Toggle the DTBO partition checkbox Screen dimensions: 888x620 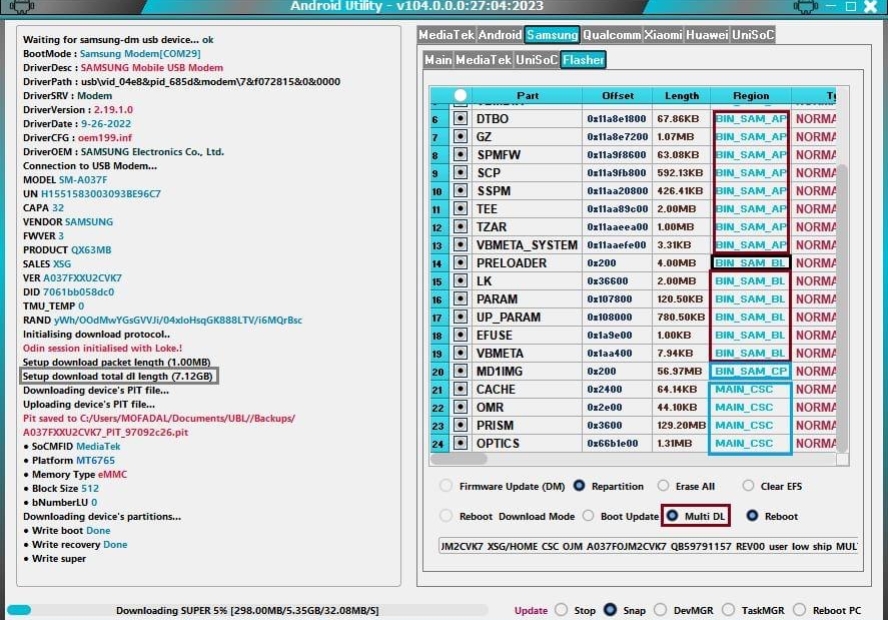click(x=460, y=118)
